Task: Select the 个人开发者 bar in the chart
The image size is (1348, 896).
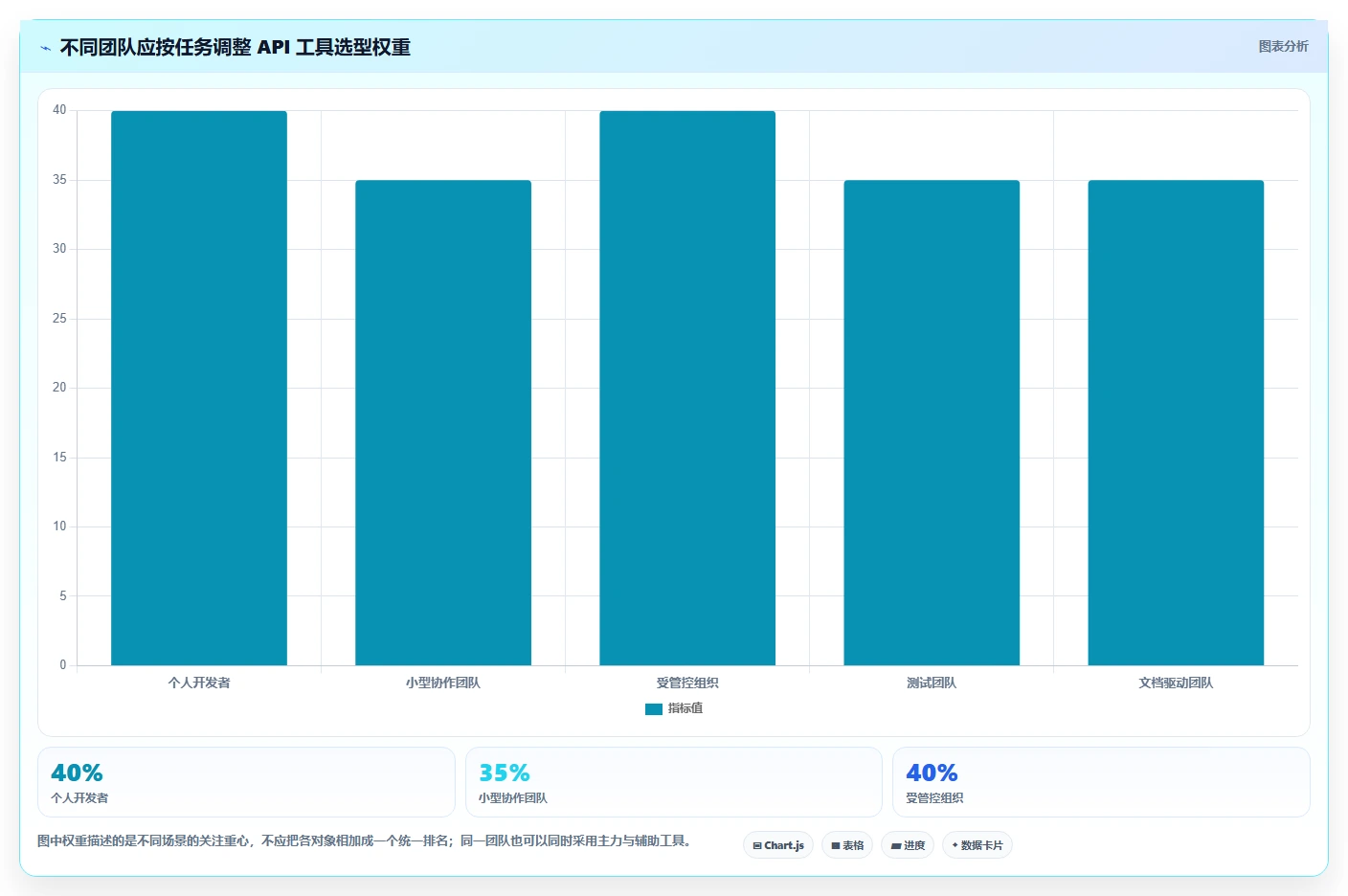Action: point(199,388)
